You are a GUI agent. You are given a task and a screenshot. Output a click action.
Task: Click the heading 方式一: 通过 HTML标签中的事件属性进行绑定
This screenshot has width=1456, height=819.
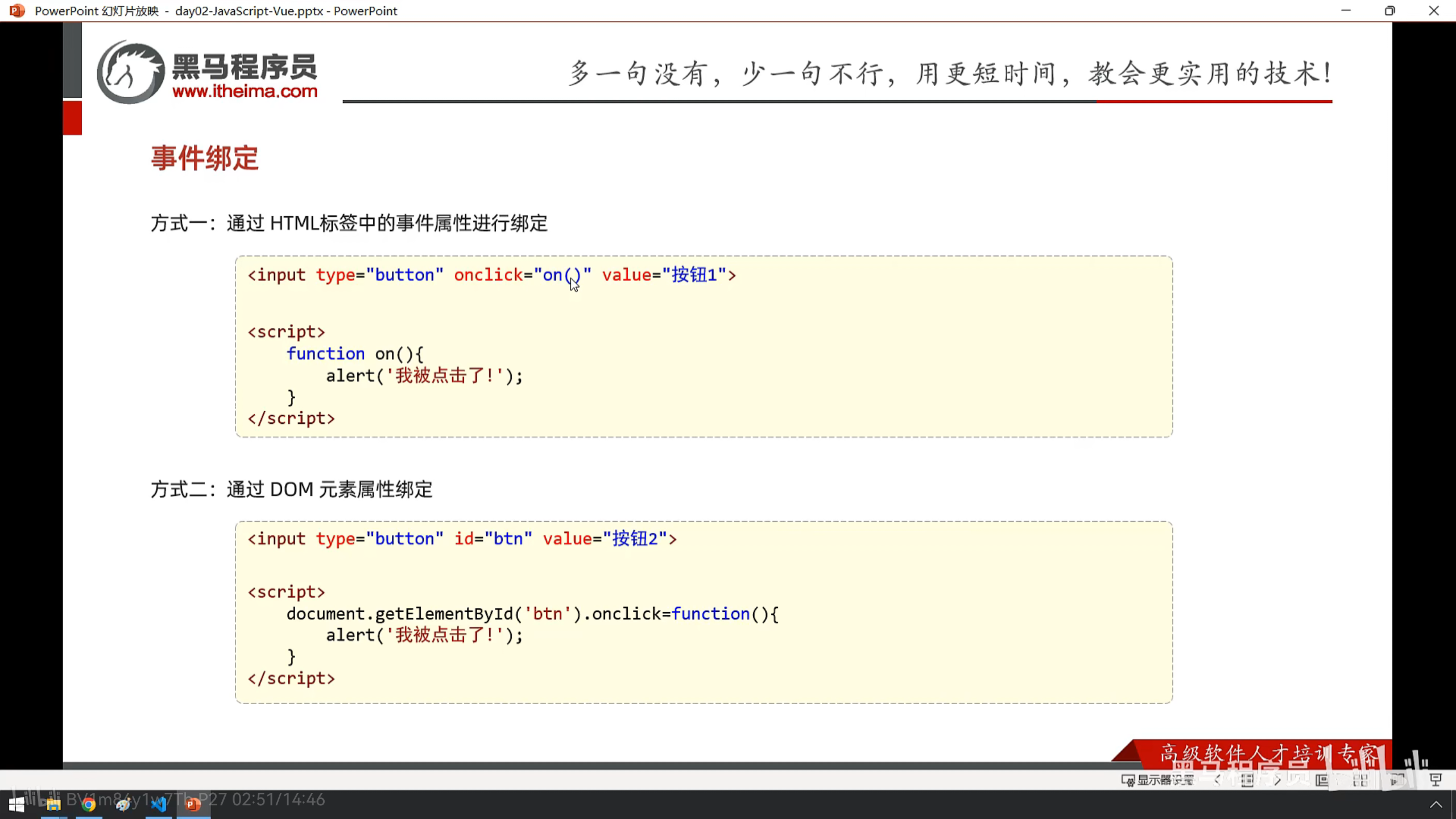349,223
